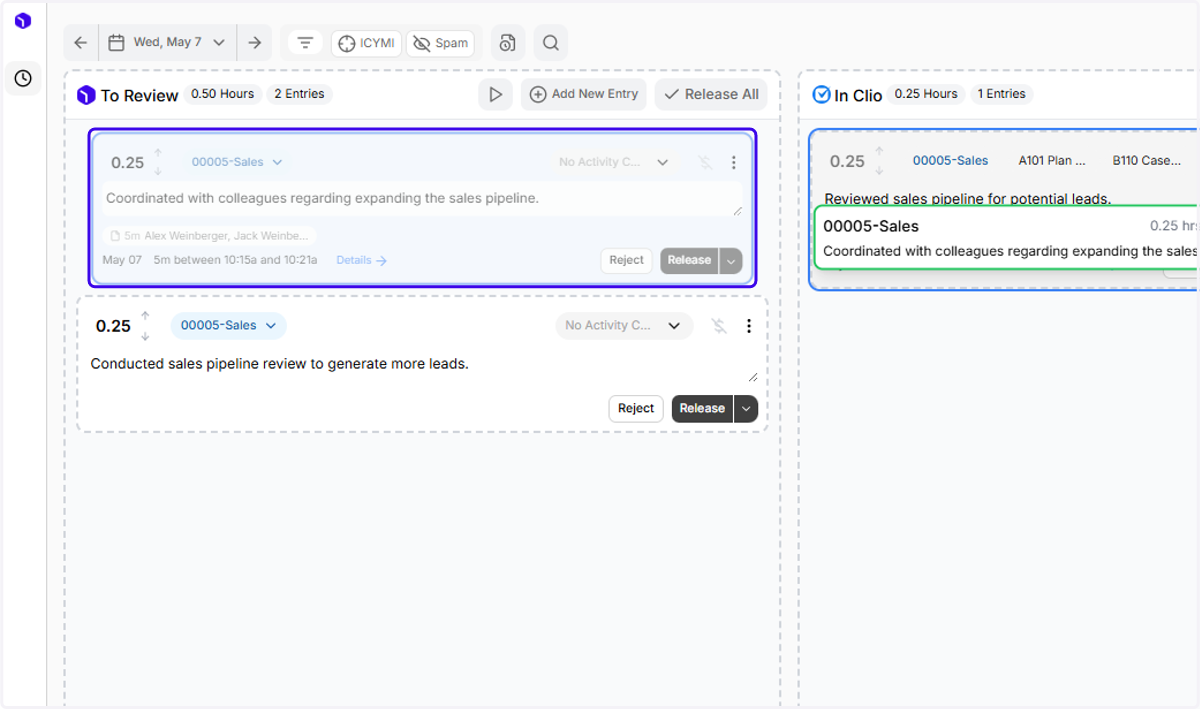This screenshot has width=1200, height=709.
Task: Click B110 Case activity code in In Clio
Action: 1147,160
